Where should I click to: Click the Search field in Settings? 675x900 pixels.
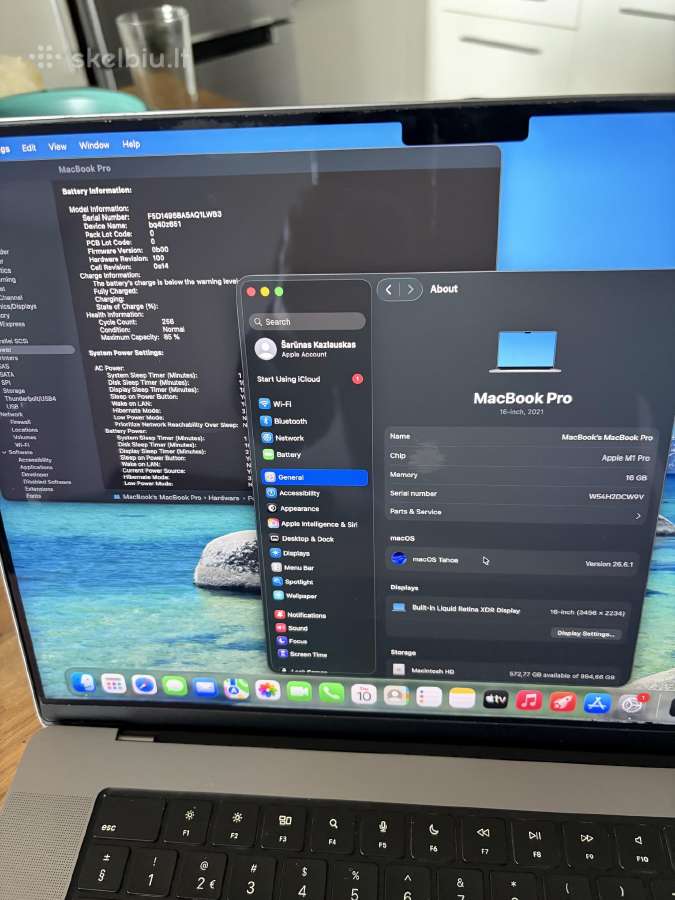pyautogui.click(x=307, y=321)
